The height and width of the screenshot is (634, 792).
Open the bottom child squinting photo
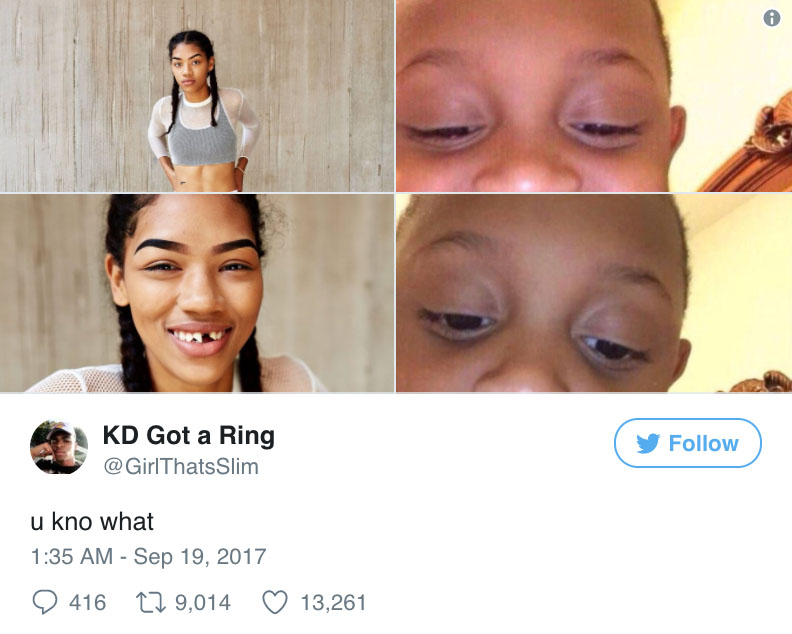pos(594,293)
